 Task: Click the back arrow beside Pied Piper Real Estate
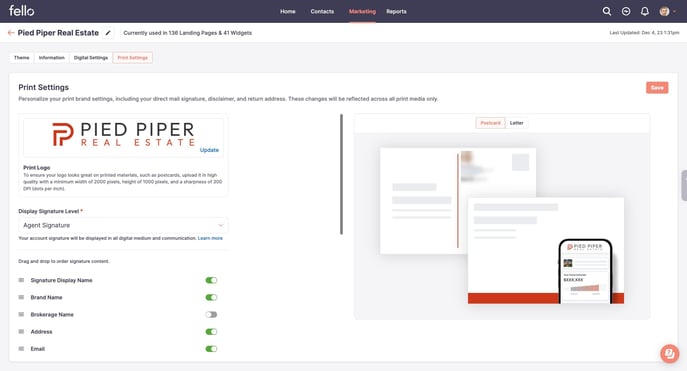(11, 33)
